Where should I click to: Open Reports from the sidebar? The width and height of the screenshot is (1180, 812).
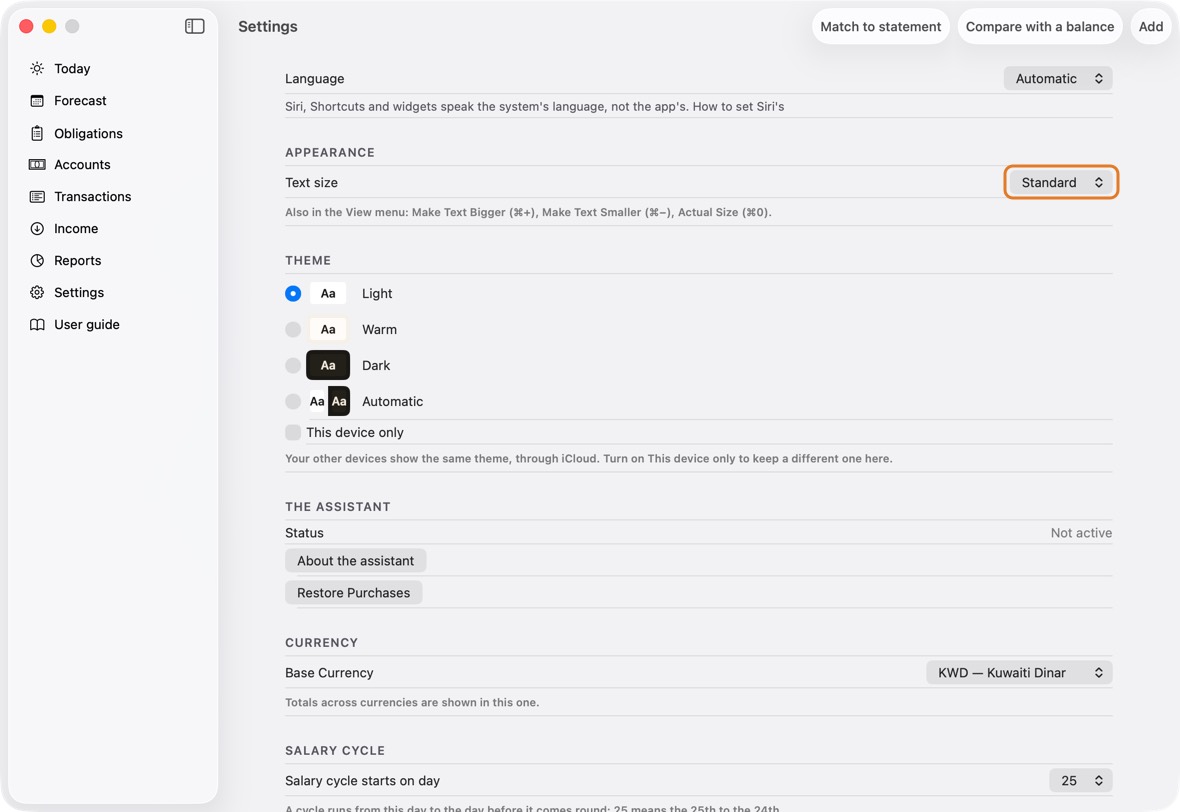tap(78, 260)
